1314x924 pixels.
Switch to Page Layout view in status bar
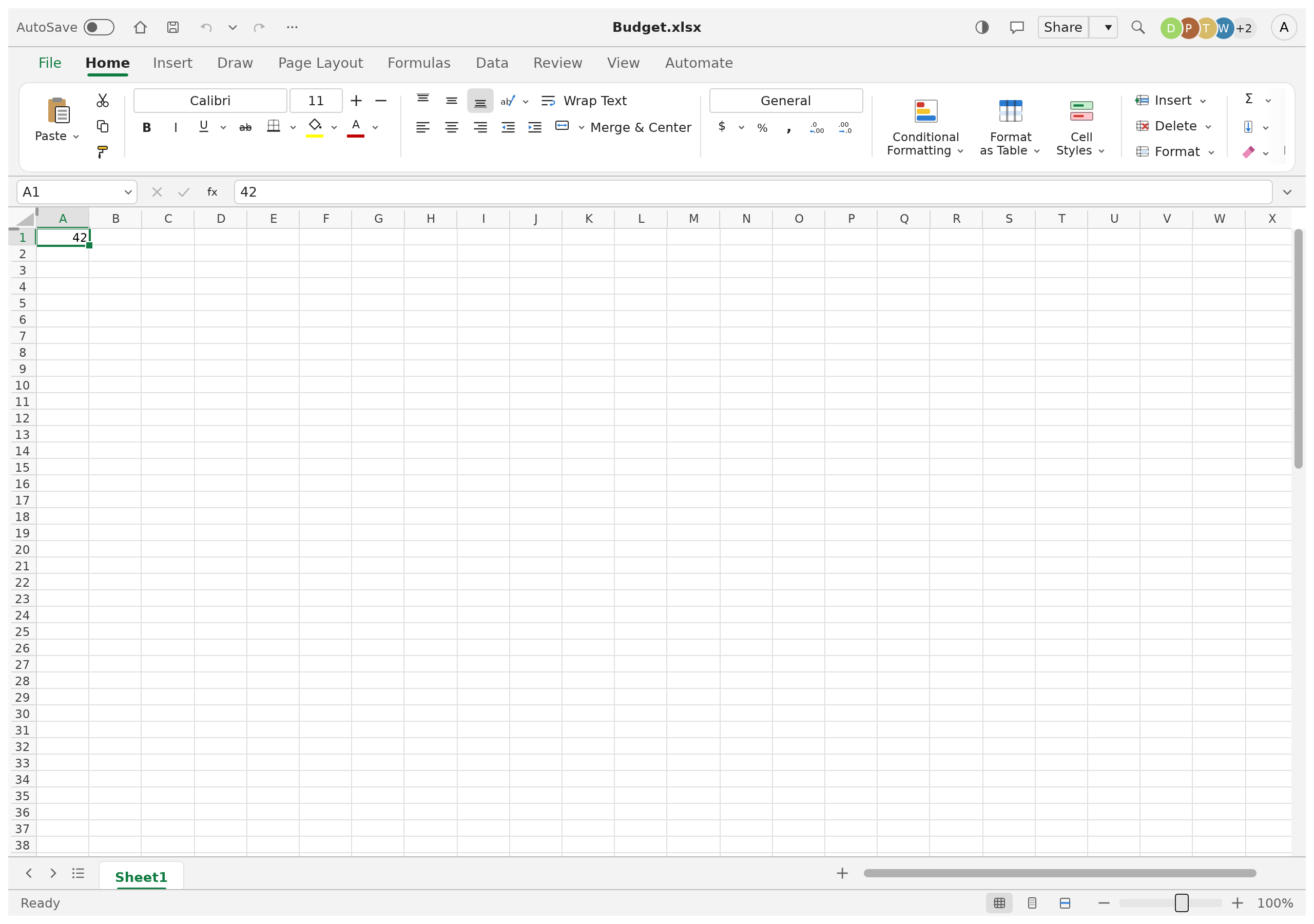(x=1032, y=903)
